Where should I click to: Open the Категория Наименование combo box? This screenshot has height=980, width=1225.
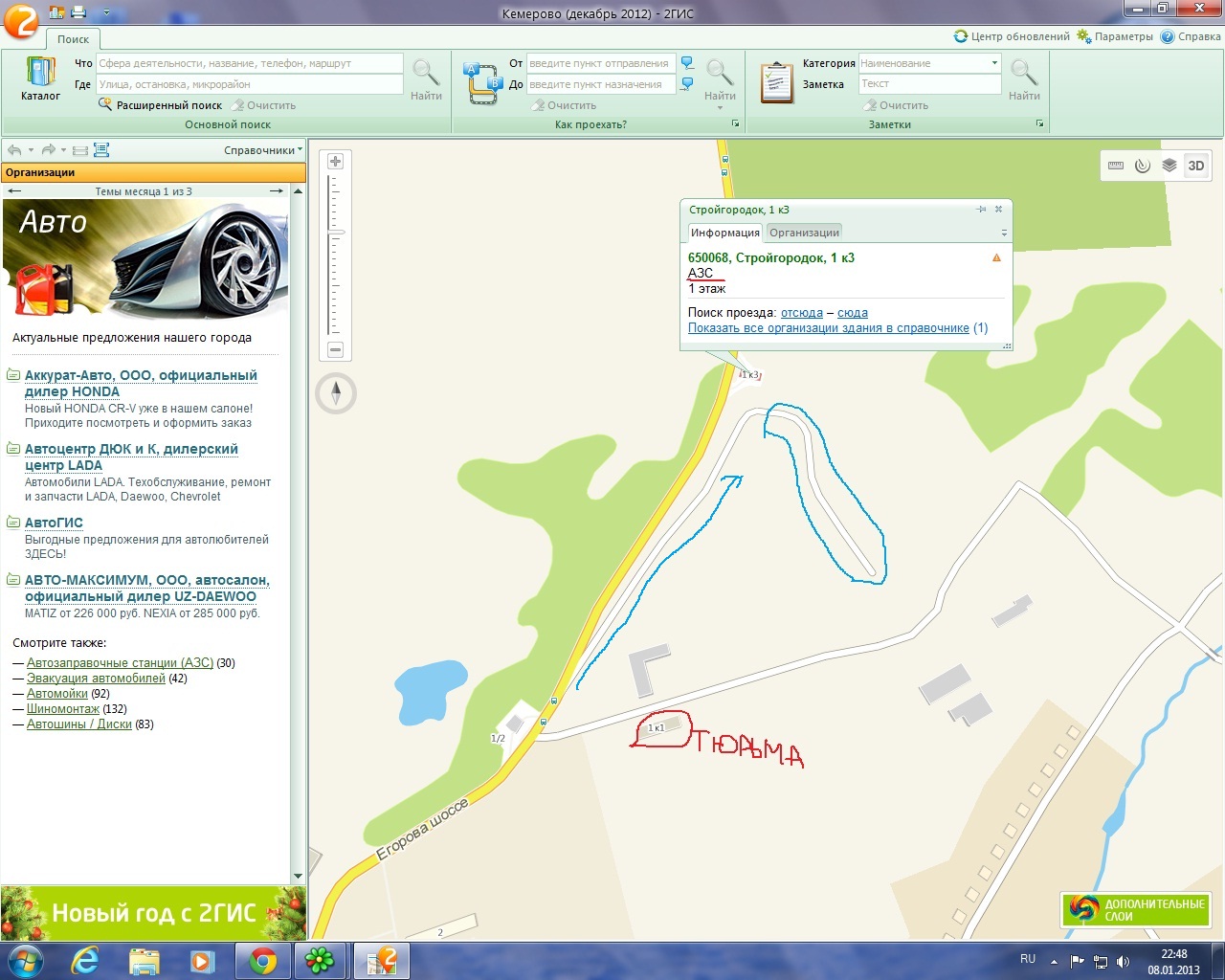click(929, 63)
